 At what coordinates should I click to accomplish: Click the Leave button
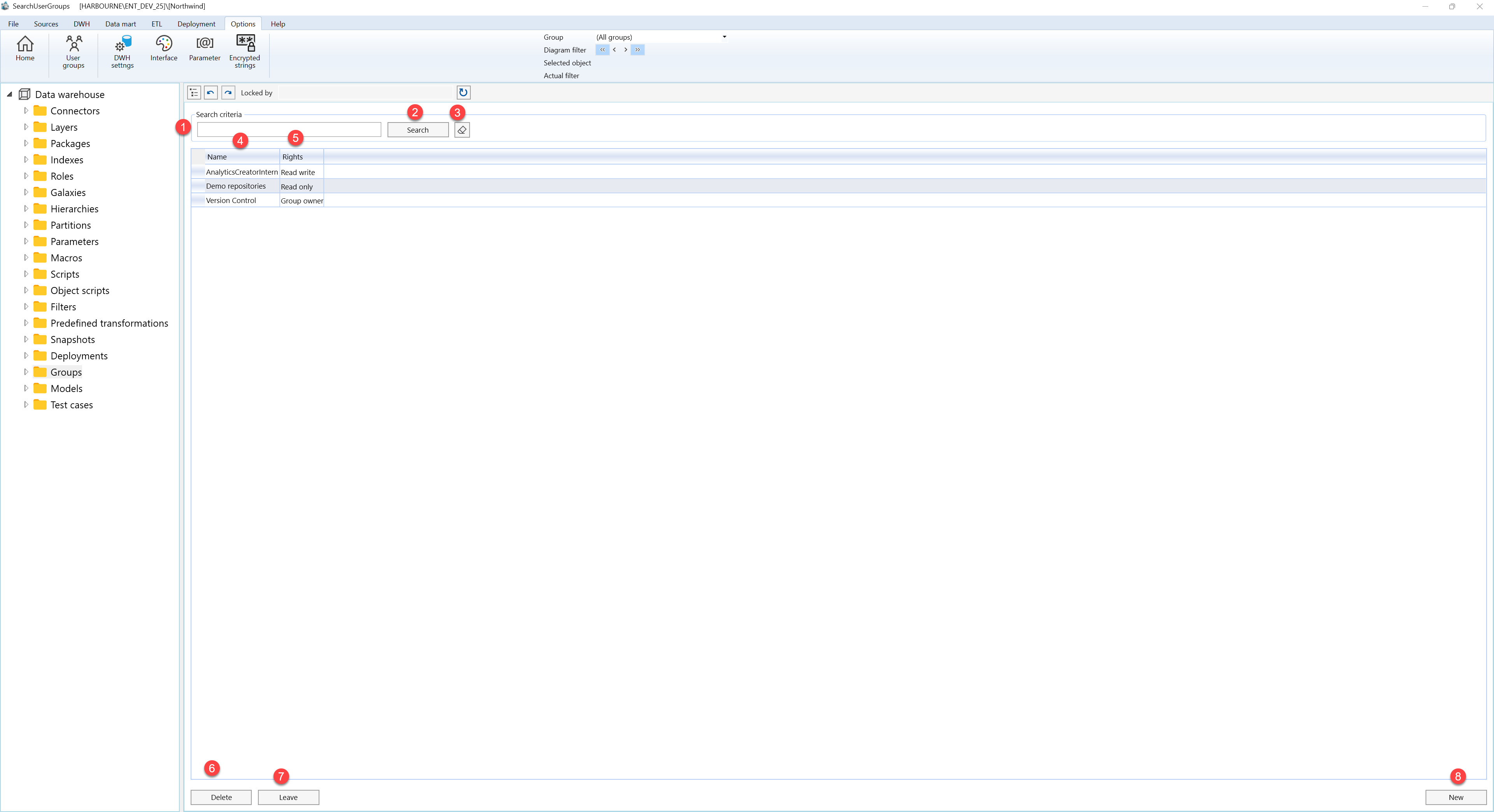pos(288,797)
